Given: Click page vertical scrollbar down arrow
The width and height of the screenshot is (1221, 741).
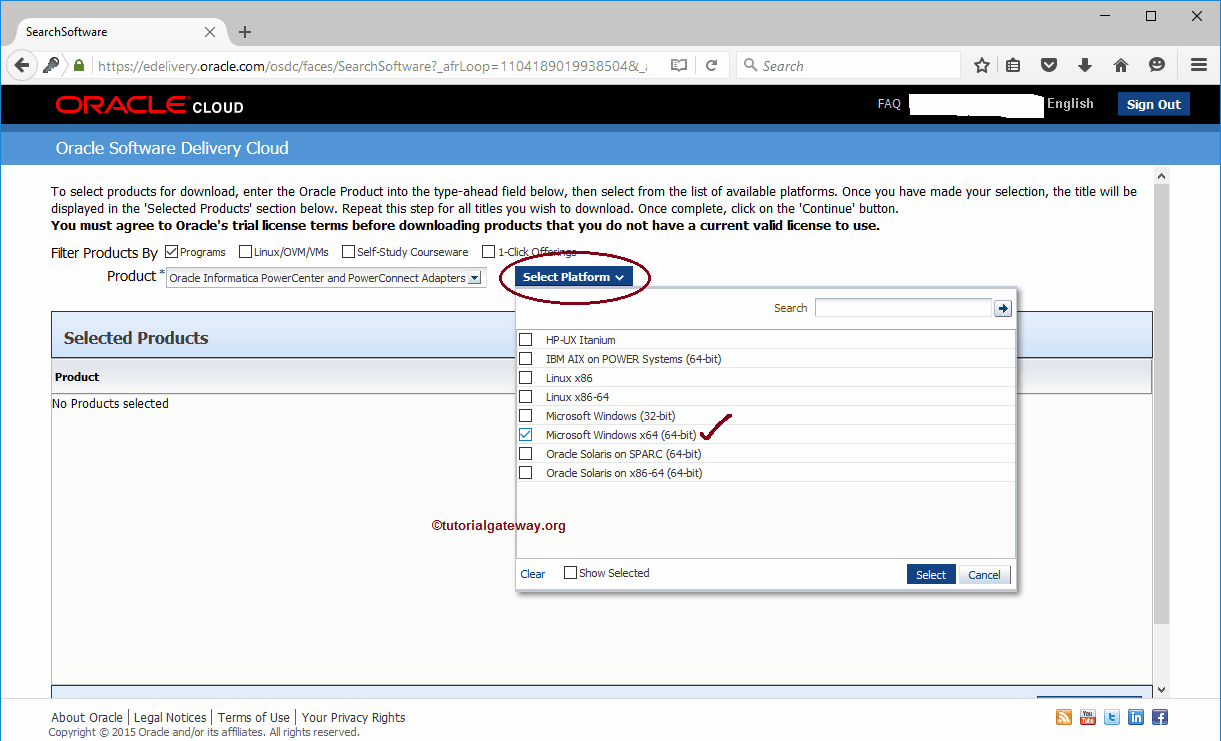Looking at the screenshot, I should tap(1161, 690).
